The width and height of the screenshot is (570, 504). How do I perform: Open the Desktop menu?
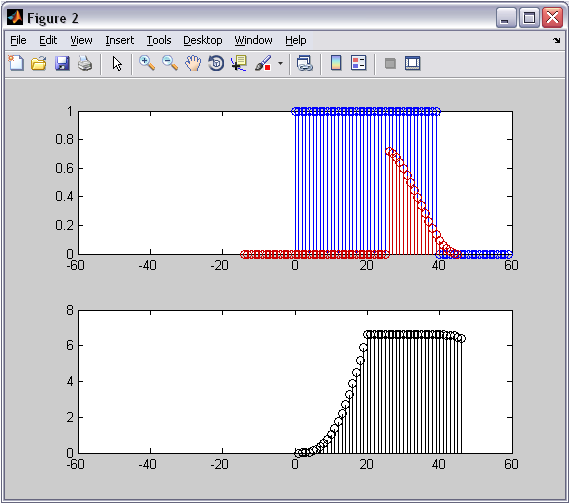(202, 40)
